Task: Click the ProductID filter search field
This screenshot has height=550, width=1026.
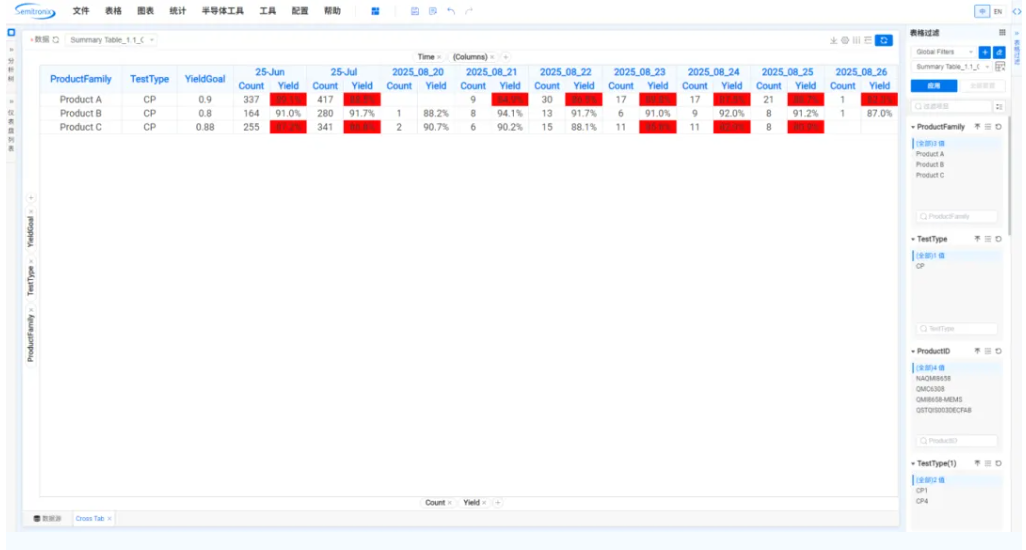Action: click(957, 441)
